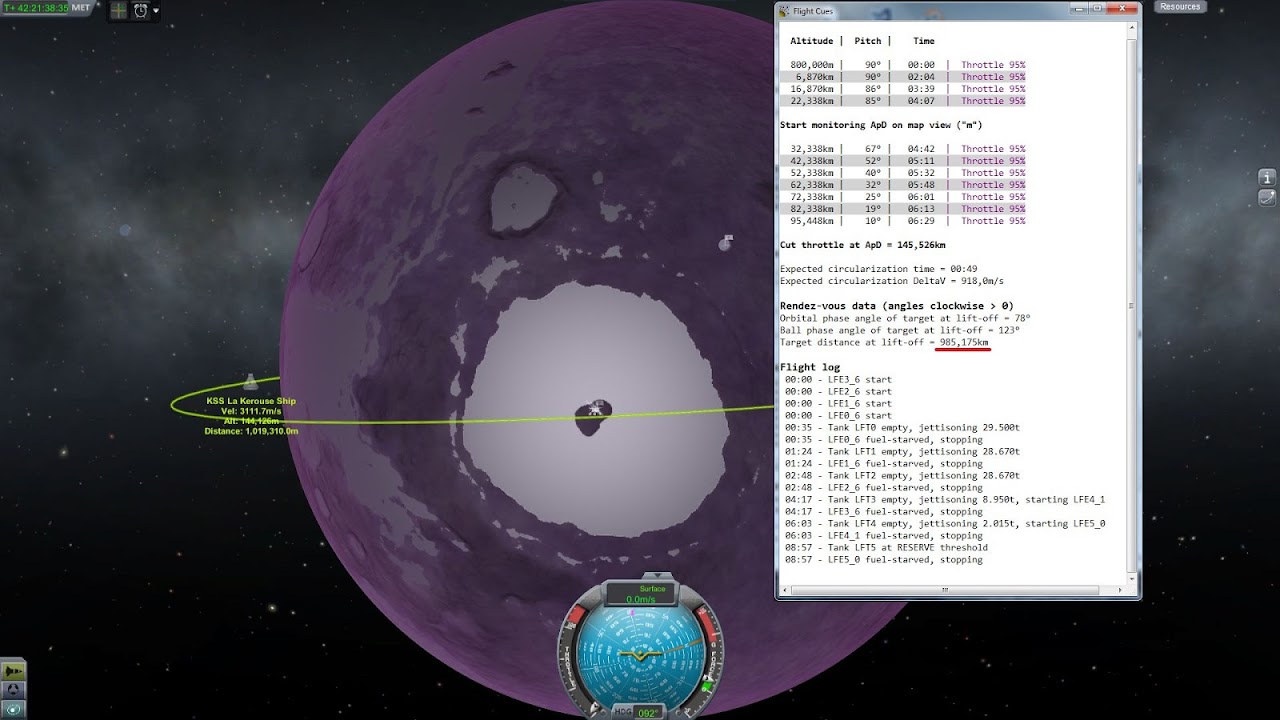The width and height of the screenshot is (1280, 720).
Task: Click the scroll up arrow in Flight Cues
Action: coord(1132,28)
